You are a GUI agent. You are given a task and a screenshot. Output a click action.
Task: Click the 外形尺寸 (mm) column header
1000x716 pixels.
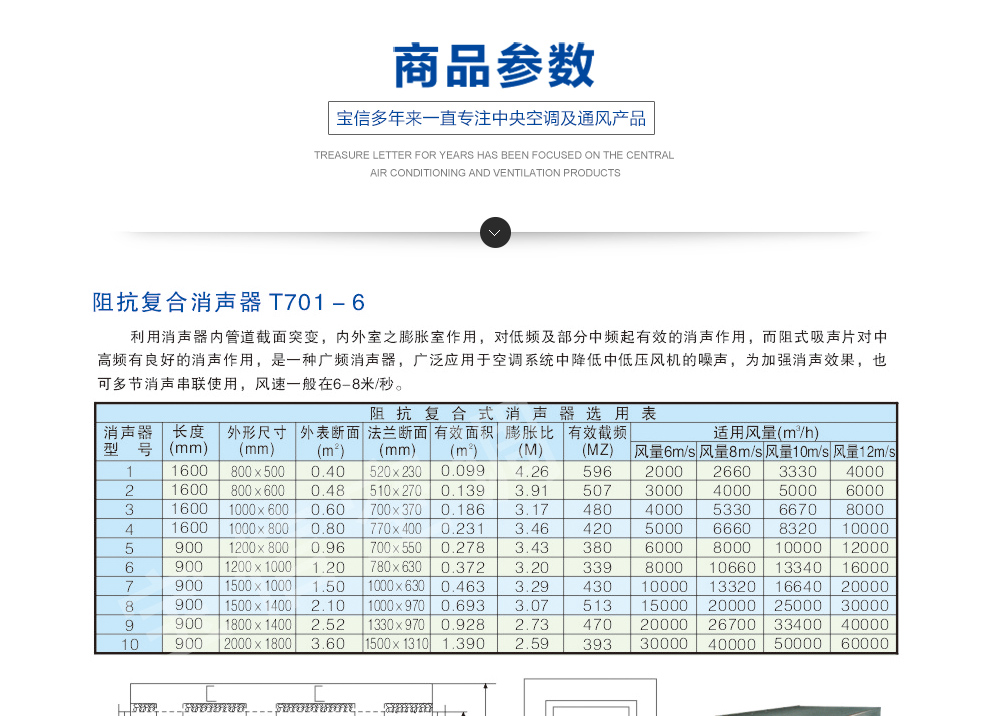[x=257, y=441]
